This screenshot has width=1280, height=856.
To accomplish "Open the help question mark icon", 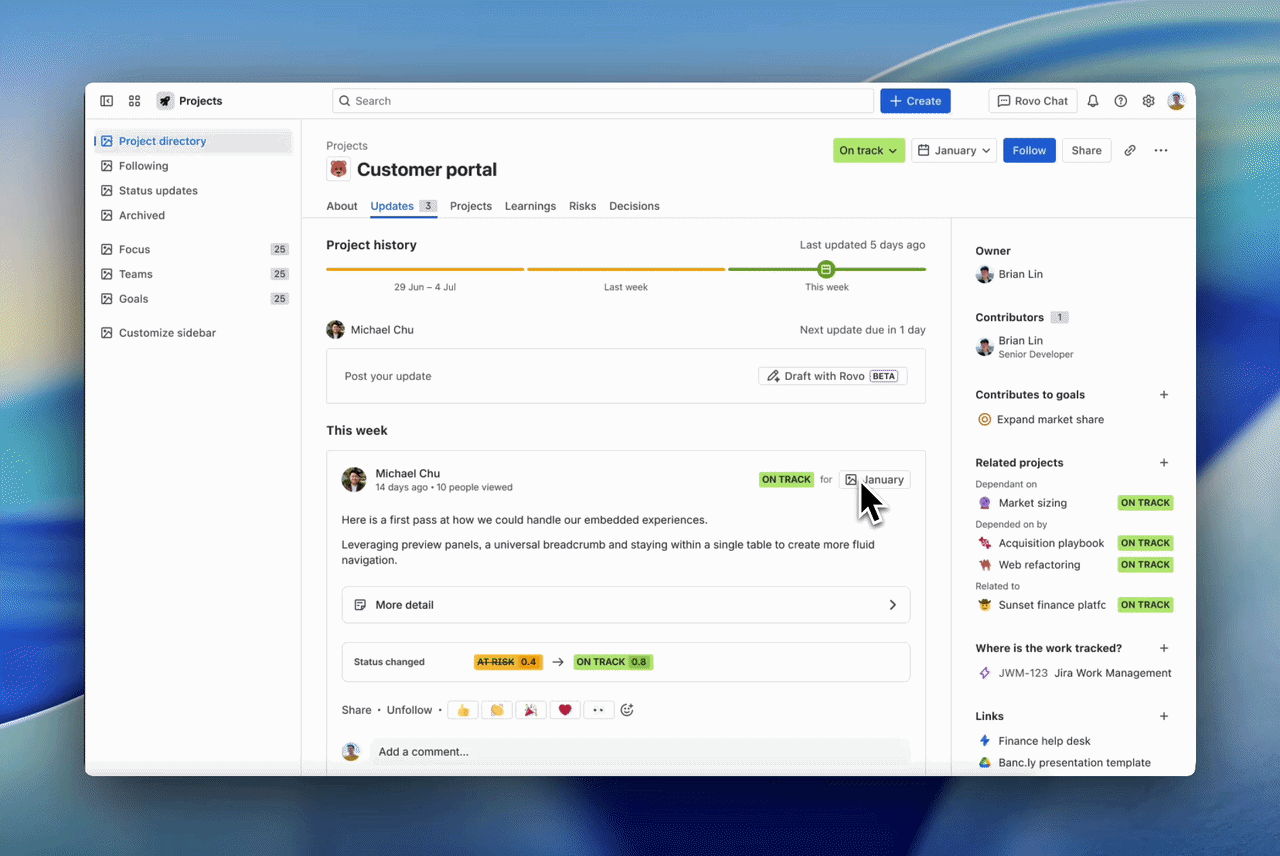I will tap(1121, 101).
